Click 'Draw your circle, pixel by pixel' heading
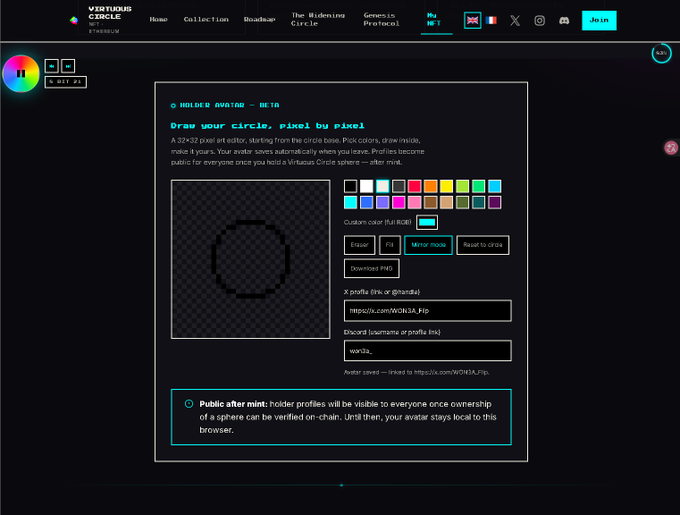The image size is (680, 515). (268, 126)
